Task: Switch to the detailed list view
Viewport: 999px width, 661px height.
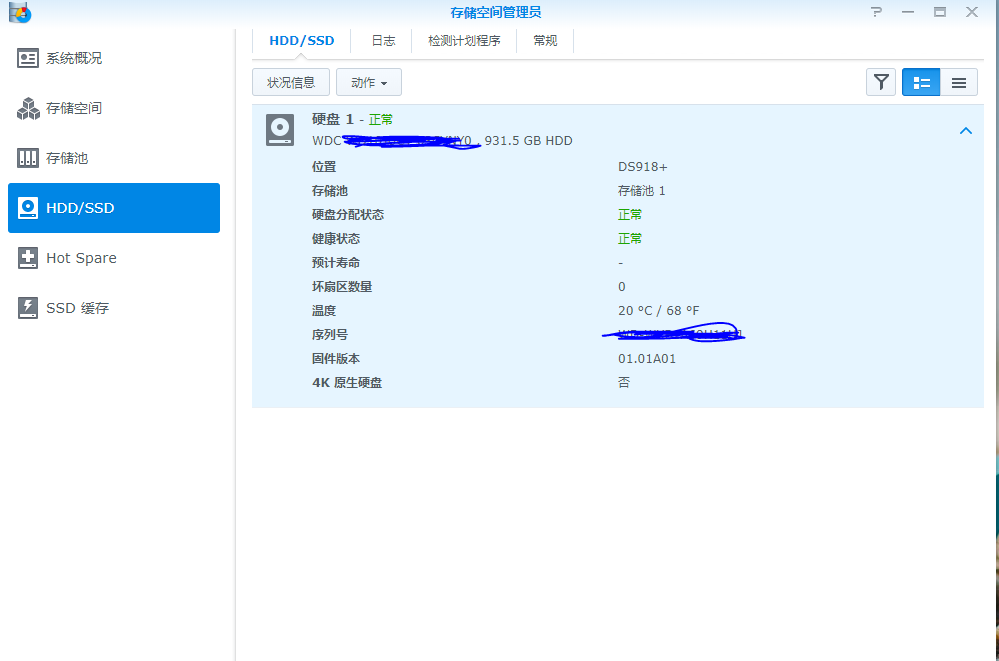Action: click(921, 82)
